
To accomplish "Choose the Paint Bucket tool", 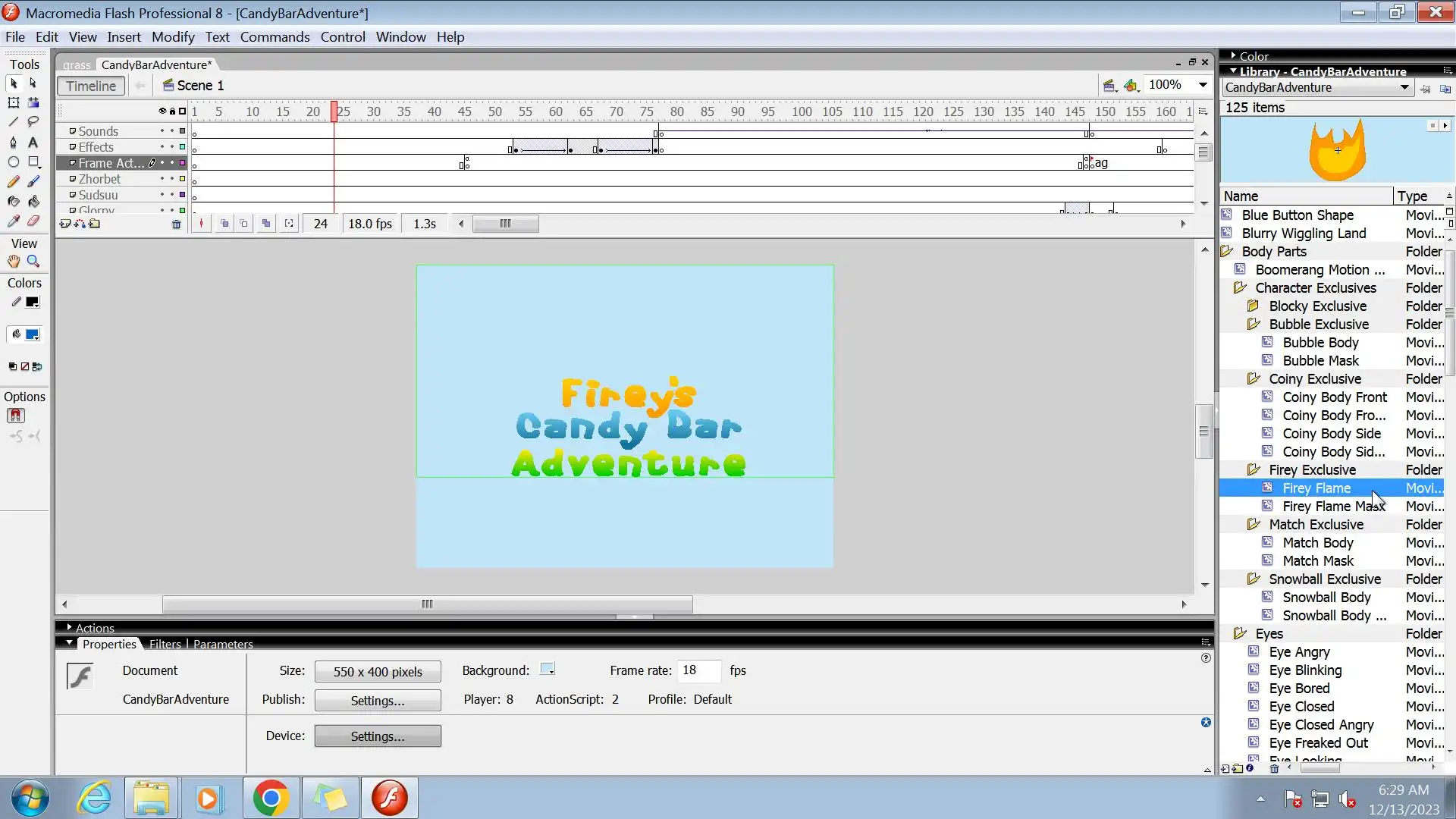I will pos(33,202).
